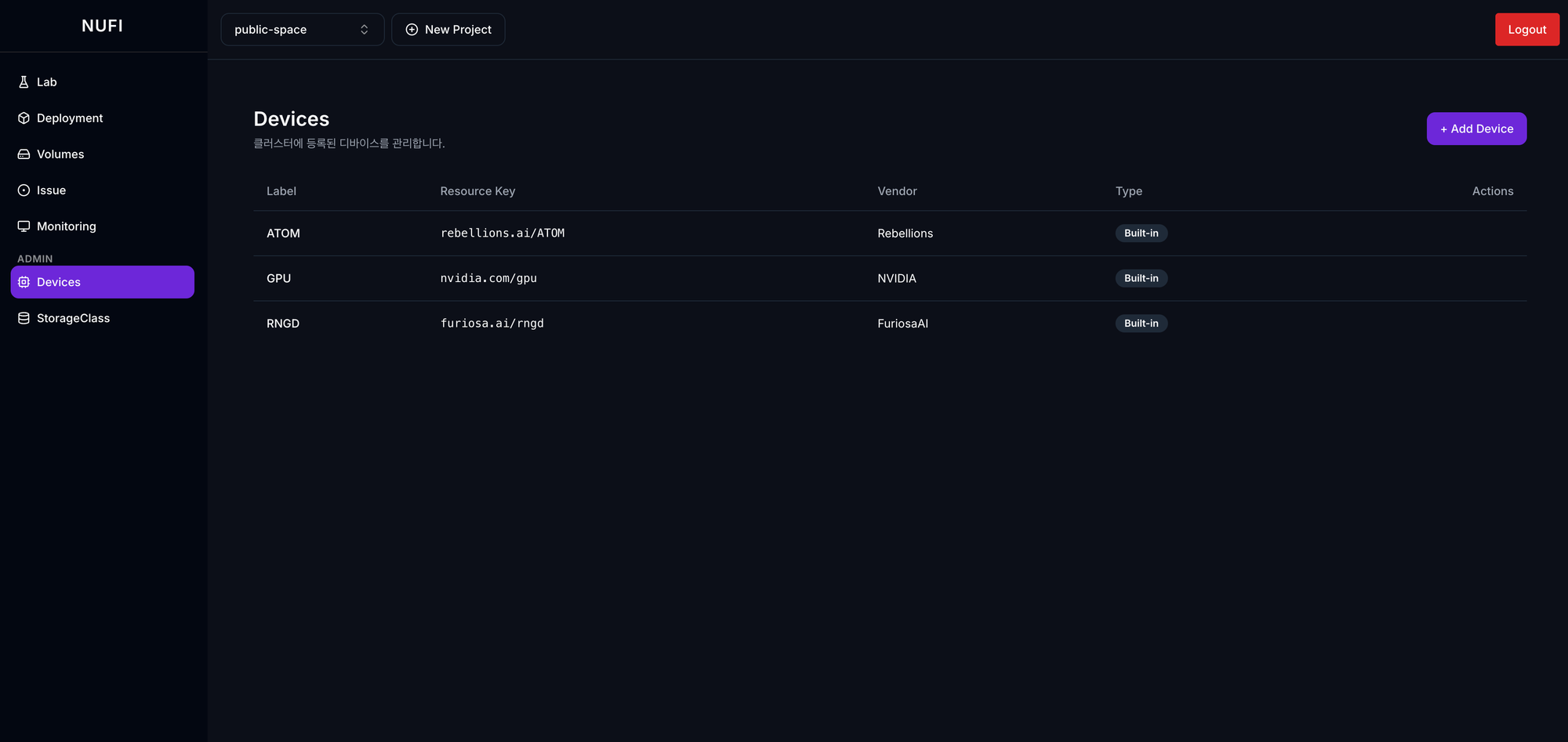The height and width of the screenshot is (742, 1568).
Task: Click the NUFI logo
Action: 102,26
